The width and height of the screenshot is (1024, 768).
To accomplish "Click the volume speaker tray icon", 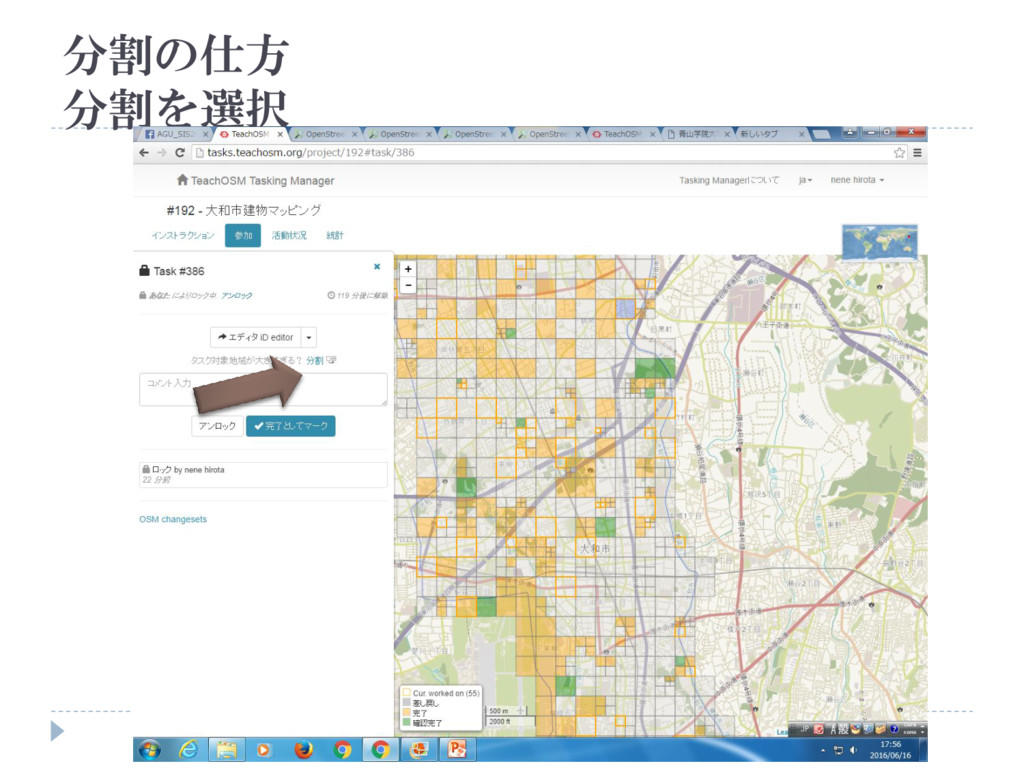I will pyautogui.click(x=853, y=750).
